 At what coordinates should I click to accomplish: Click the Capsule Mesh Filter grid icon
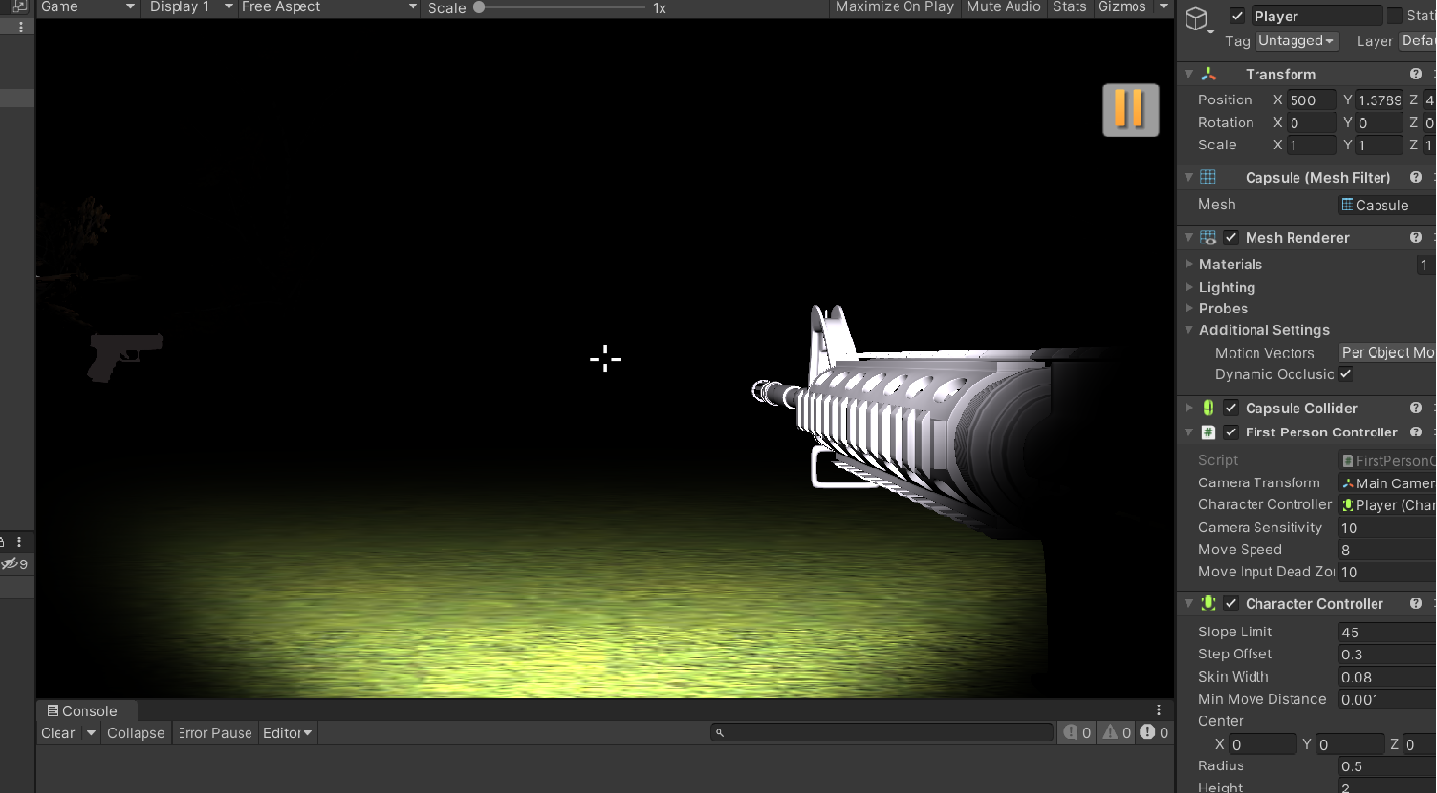[x=1208, y=177]
